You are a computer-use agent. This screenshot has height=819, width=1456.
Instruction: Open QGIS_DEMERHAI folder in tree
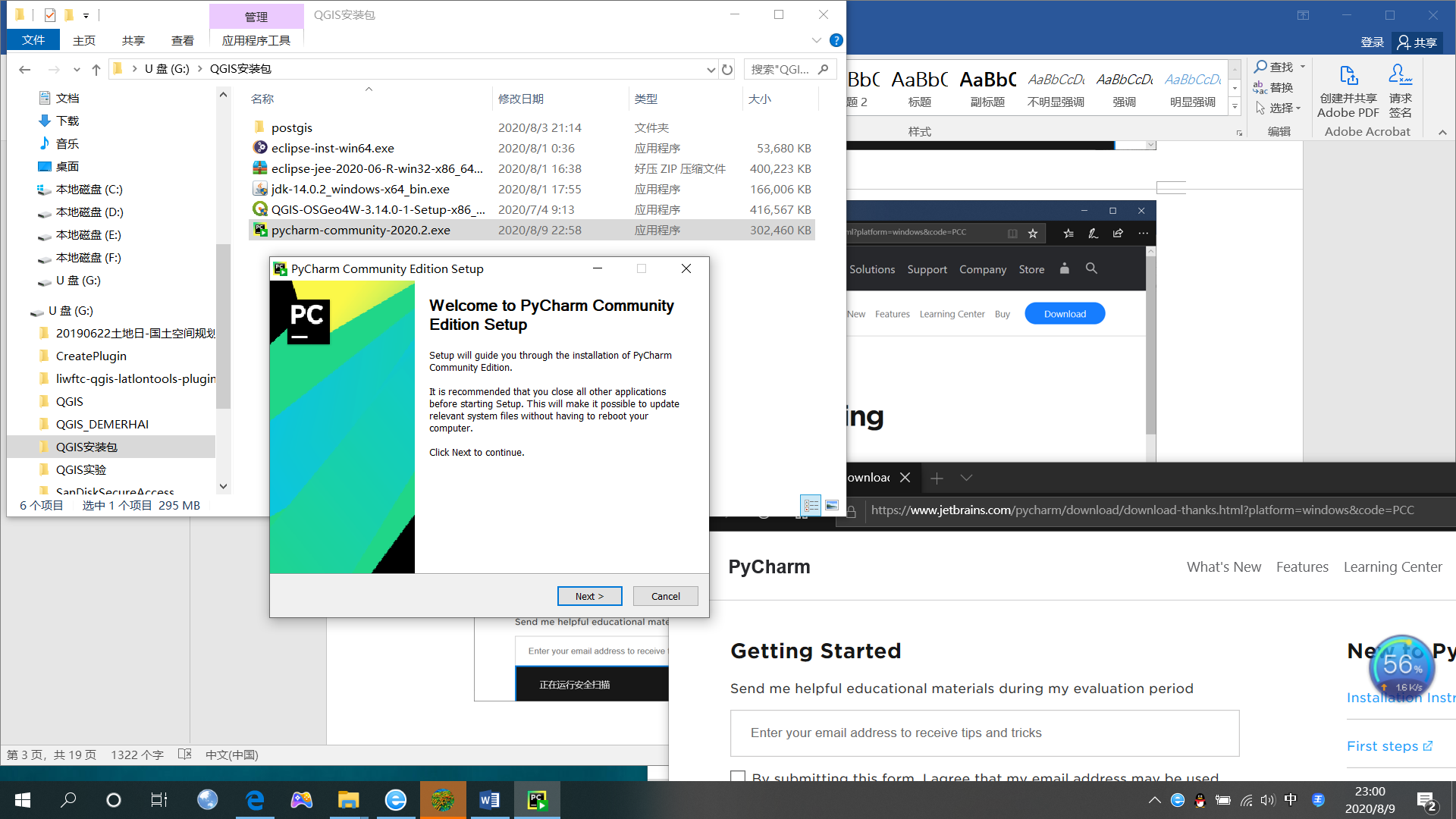click(x=102, y=424)
